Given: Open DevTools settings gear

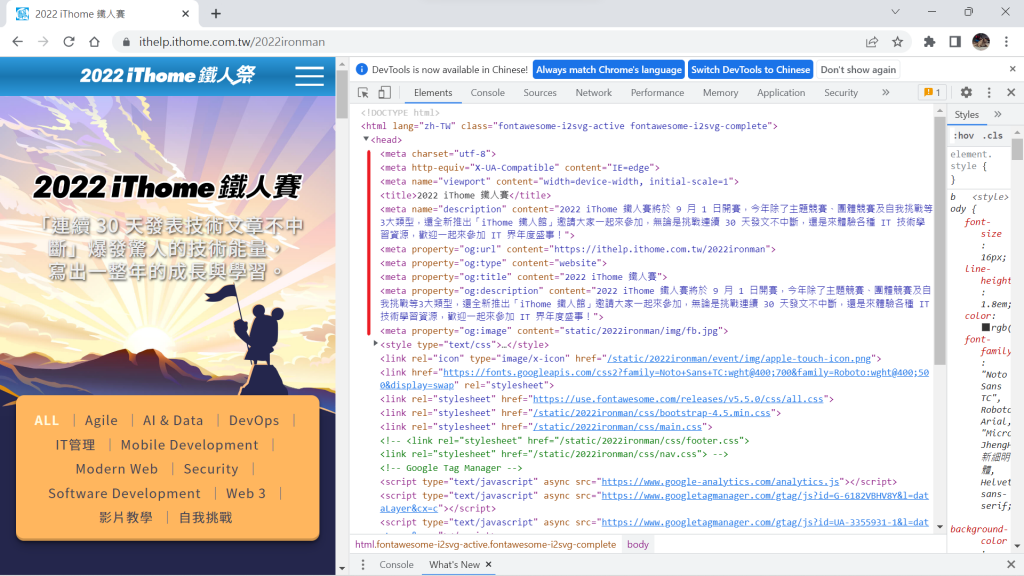Looking at the screenshot, I should (966, 93).
